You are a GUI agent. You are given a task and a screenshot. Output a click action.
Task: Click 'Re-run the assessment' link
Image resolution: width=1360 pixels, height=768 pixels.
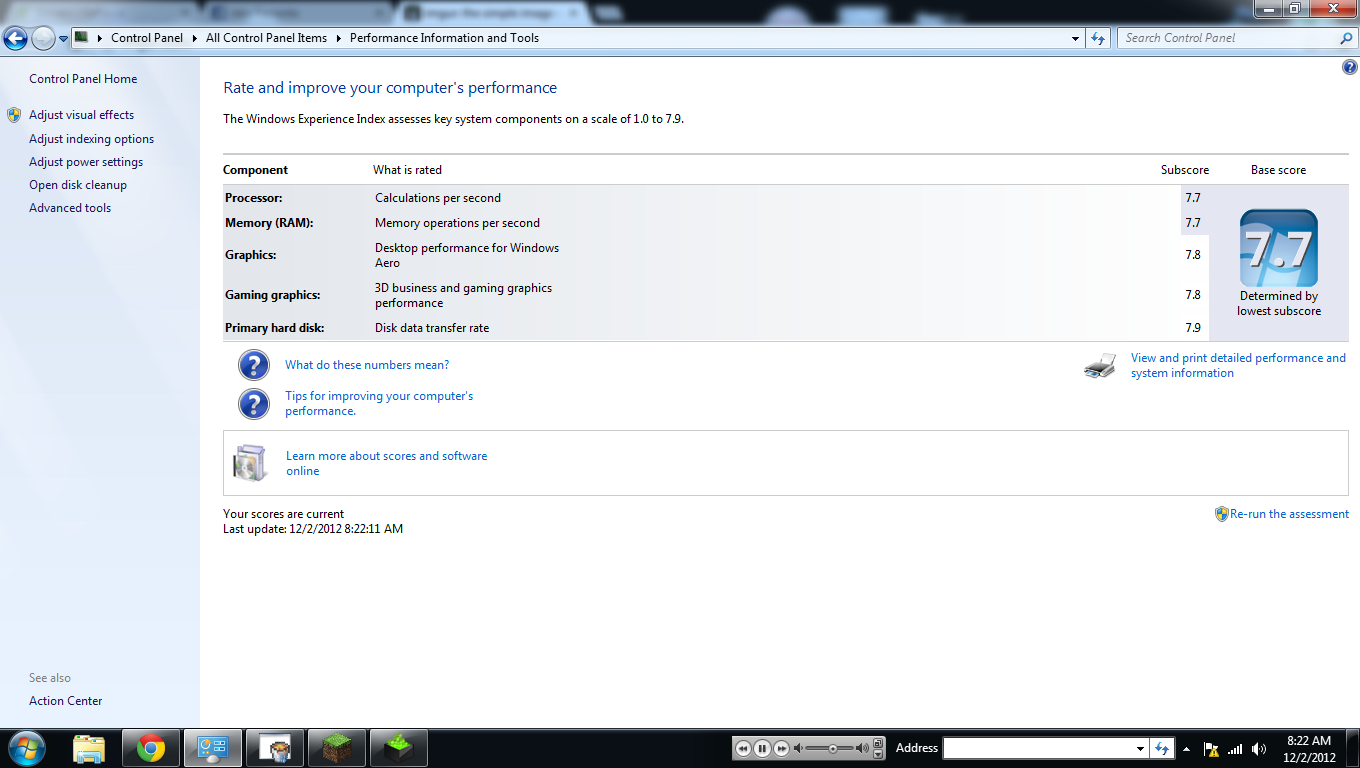pyautogui.click(x=1289, y=514)
